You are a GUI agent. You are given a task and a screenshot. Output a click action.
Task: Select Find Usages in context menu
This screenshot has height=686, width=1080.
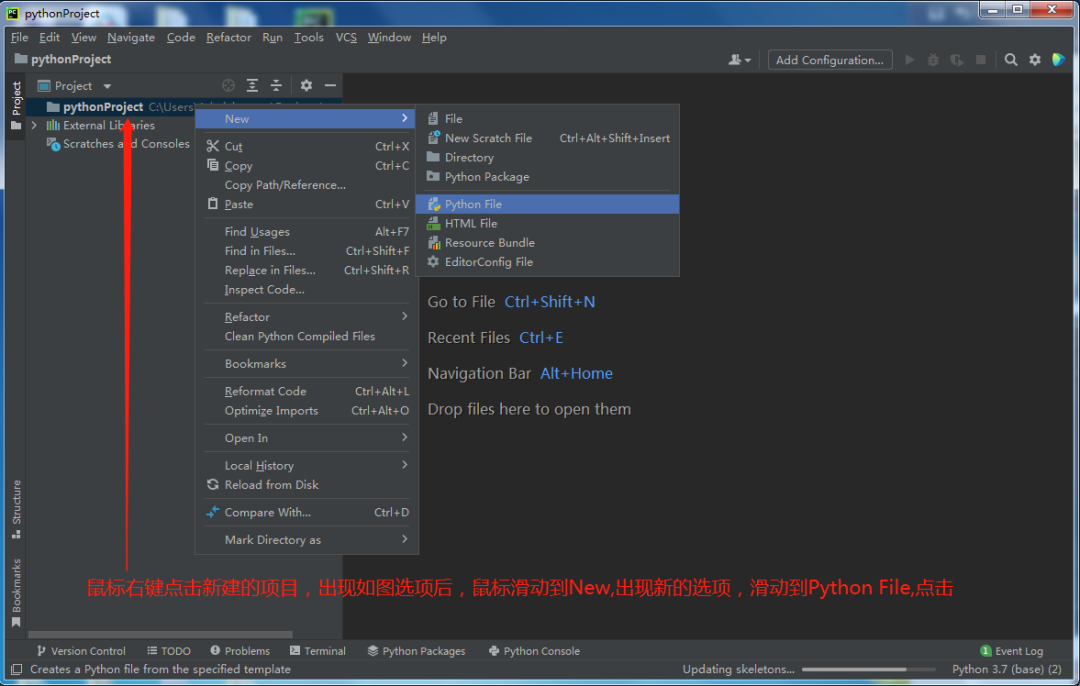(x=305, y=231)
